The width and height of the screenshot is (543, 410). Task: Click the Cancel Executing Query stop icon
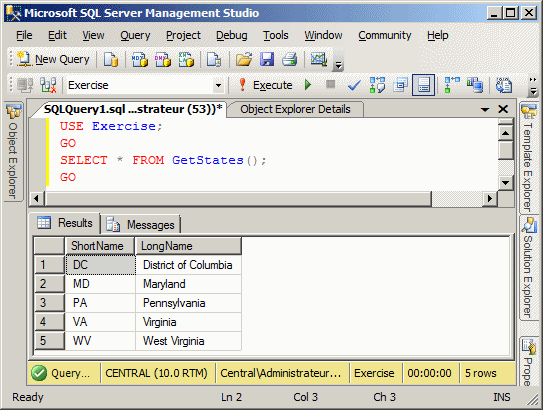coord(331,84)
